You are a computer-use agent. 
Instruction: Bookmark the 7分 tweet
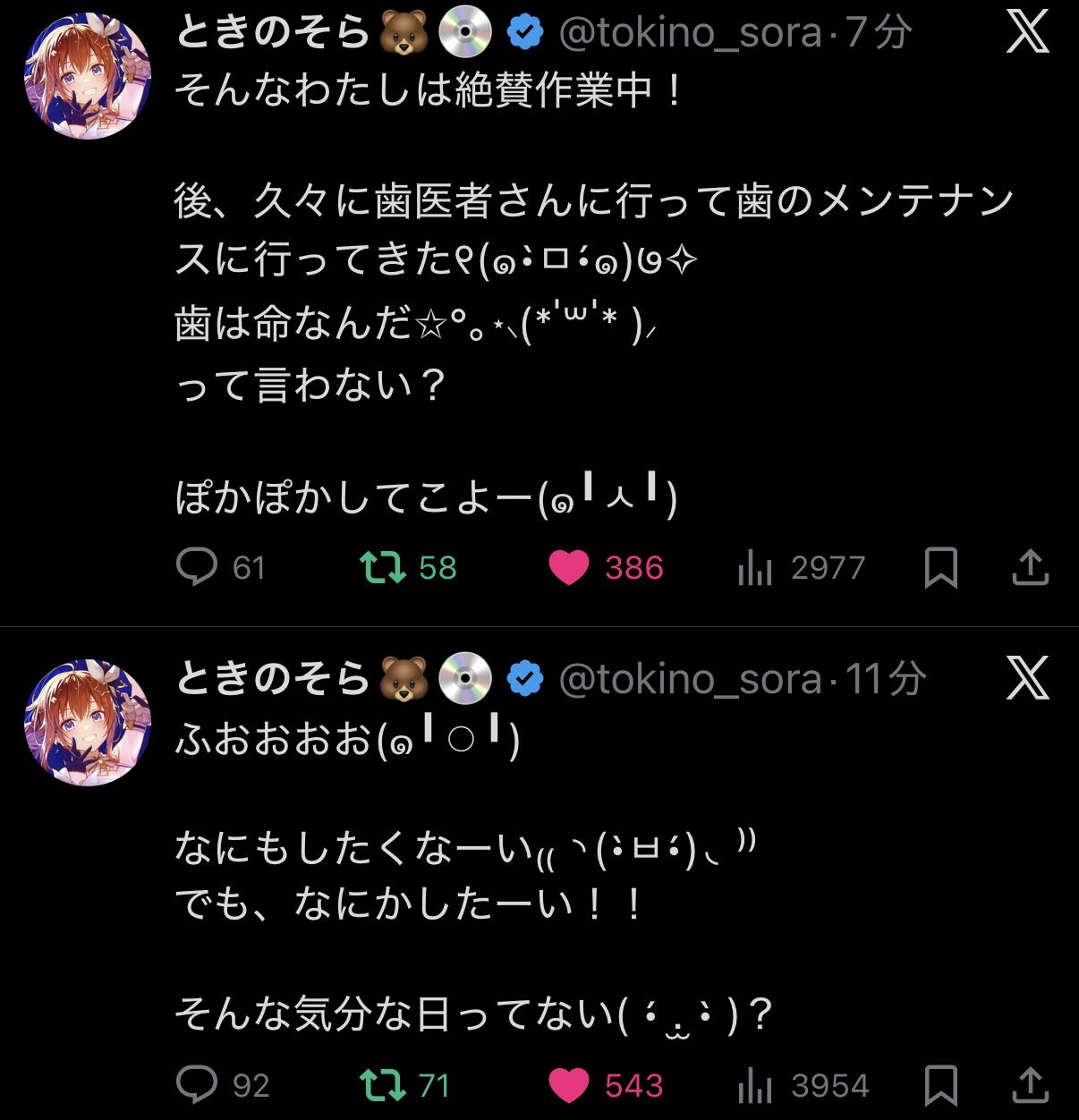[x=940, y=567]
